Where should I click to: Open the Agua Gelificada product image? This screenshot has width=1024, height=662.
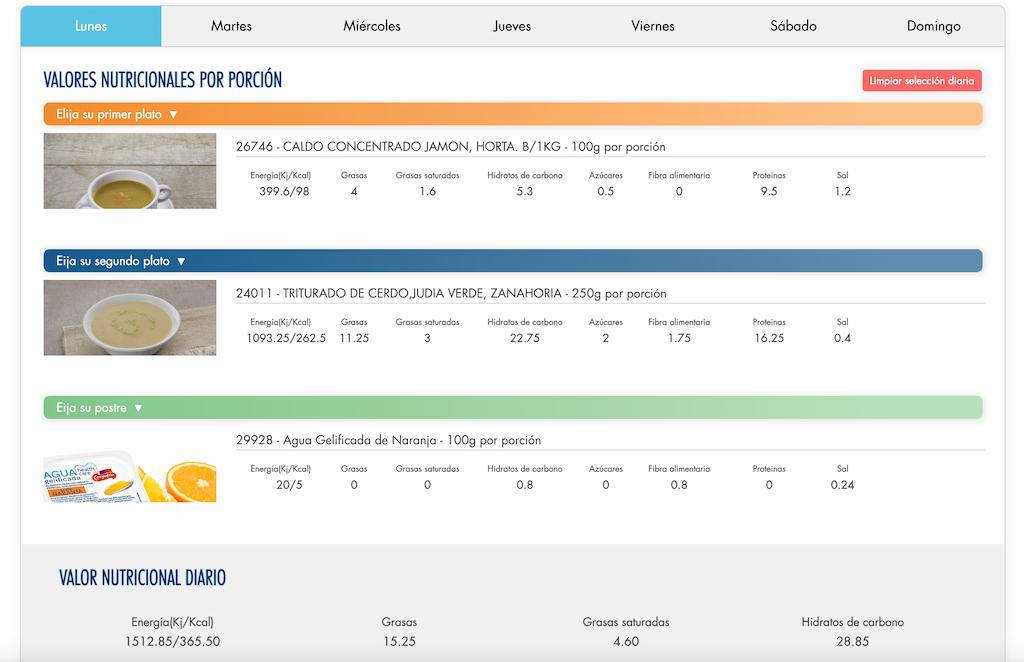tap(129, 478)
